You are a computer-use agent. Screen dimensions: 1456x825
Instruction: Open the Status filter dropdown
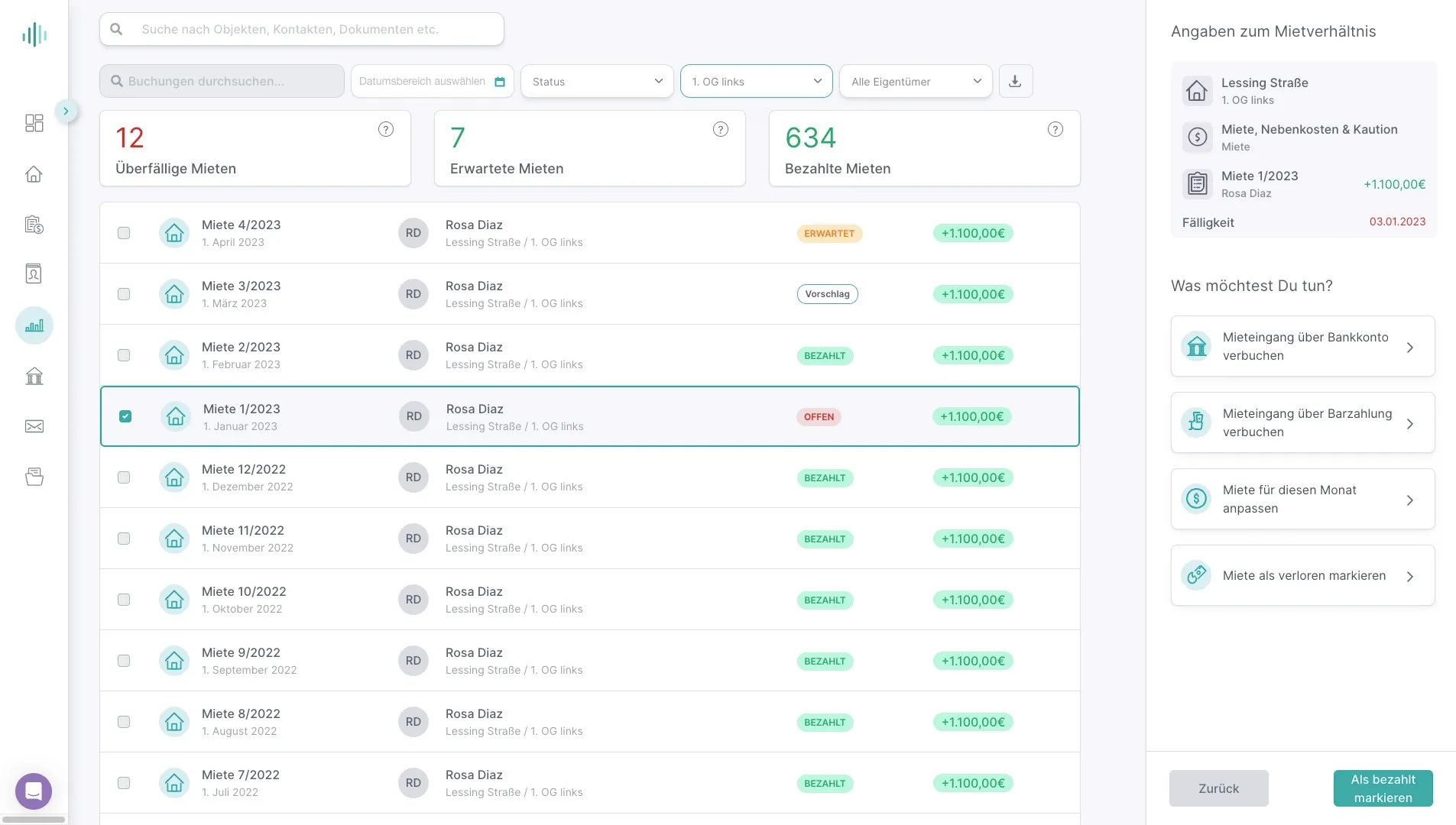[597, 81]
